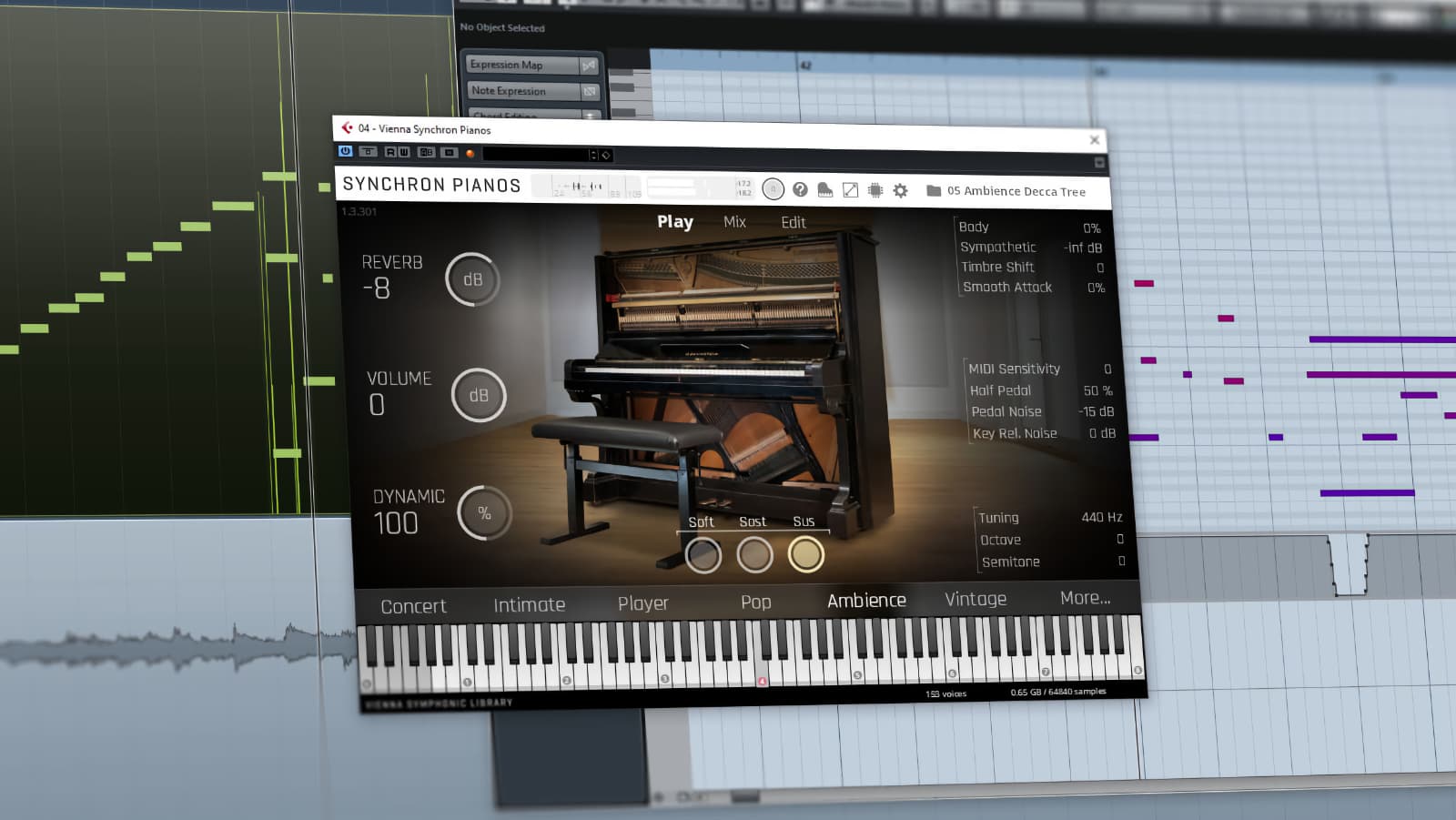The width and height of the screenshot is (1456, 820).
Task: Toggle the Sus pedal button
Action: (806, 554)
